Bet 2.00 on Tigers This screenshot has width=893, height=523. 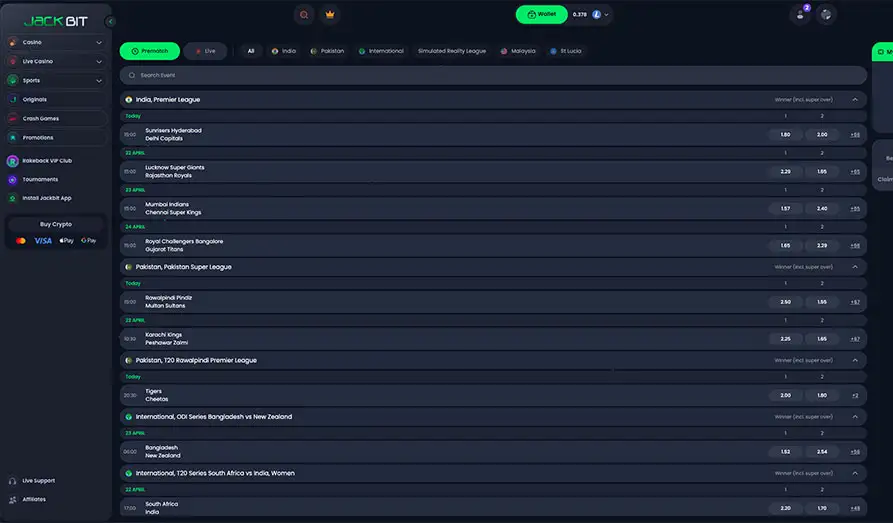pyautogui.click(x=785, y=396)
